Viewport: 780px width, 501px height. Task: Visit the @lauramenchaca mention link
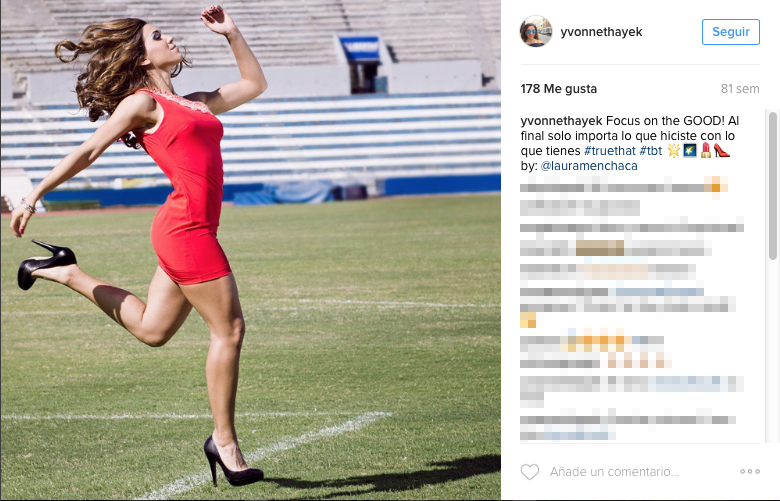pyautogui.click(x=589, y=166)
